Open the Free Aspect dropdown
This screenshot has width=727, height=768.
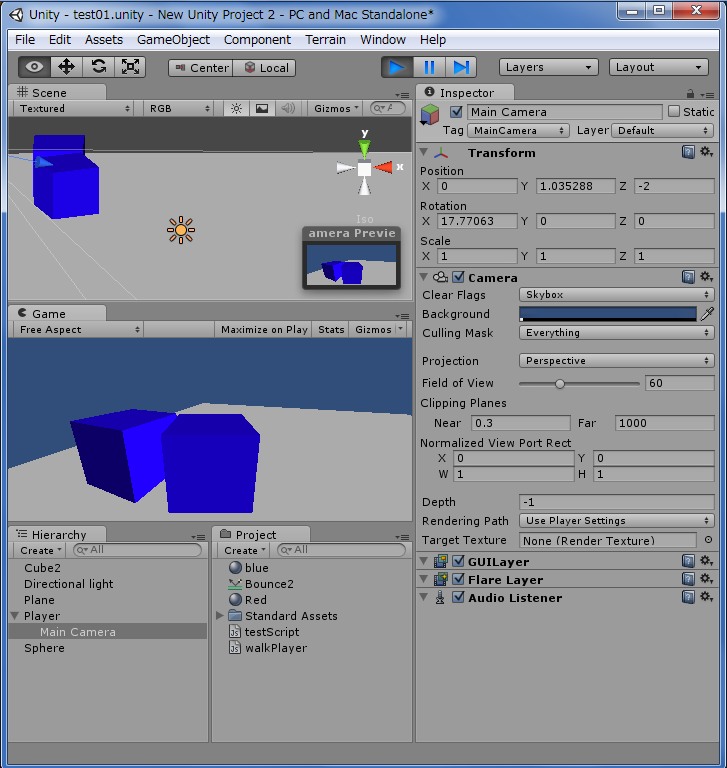[78, 330]
